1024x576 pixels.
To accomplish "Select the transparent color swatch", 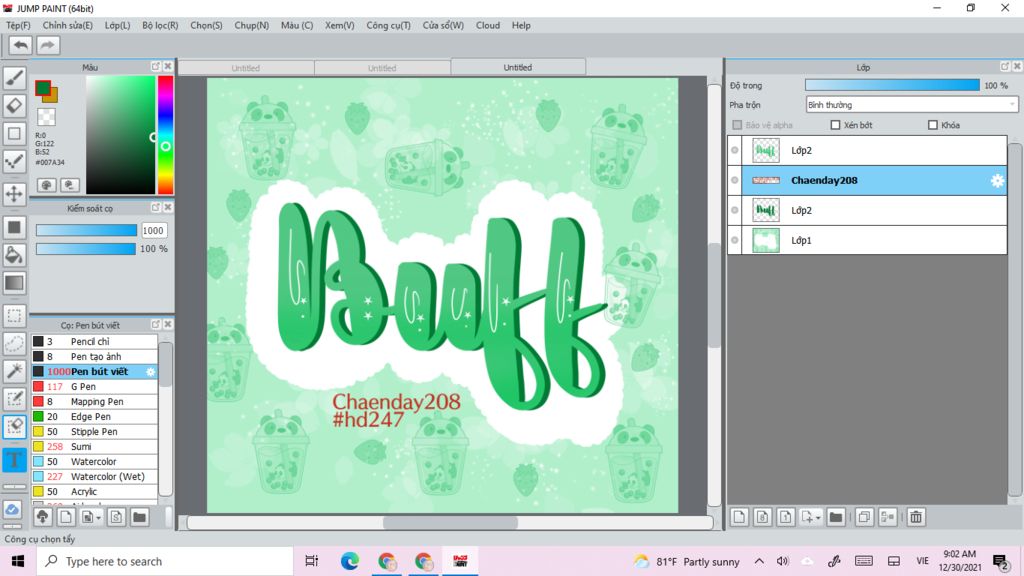I will tap(46, 117).
